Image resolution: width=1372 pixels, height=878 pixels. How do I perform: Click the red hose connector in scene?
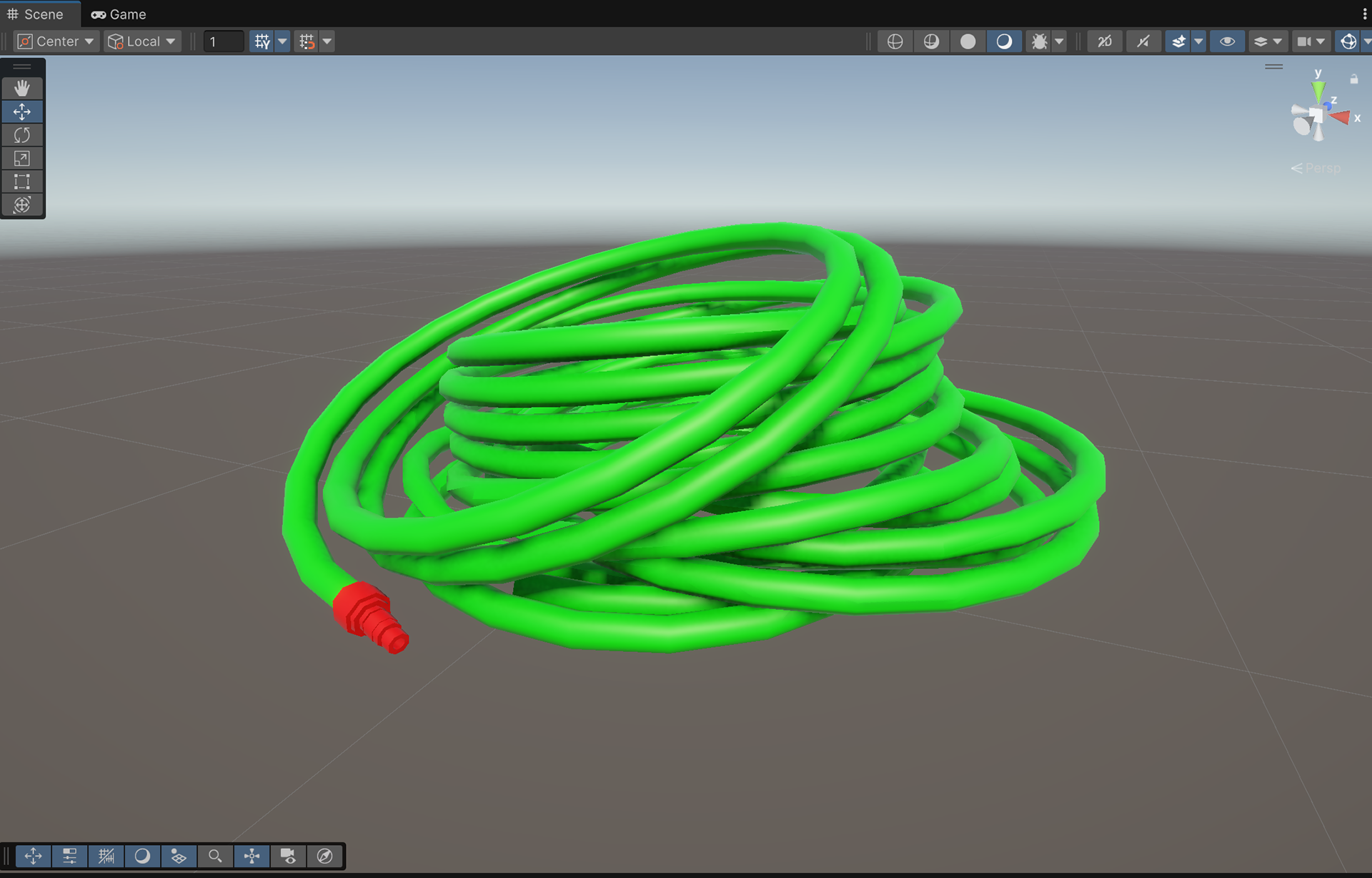369,617
